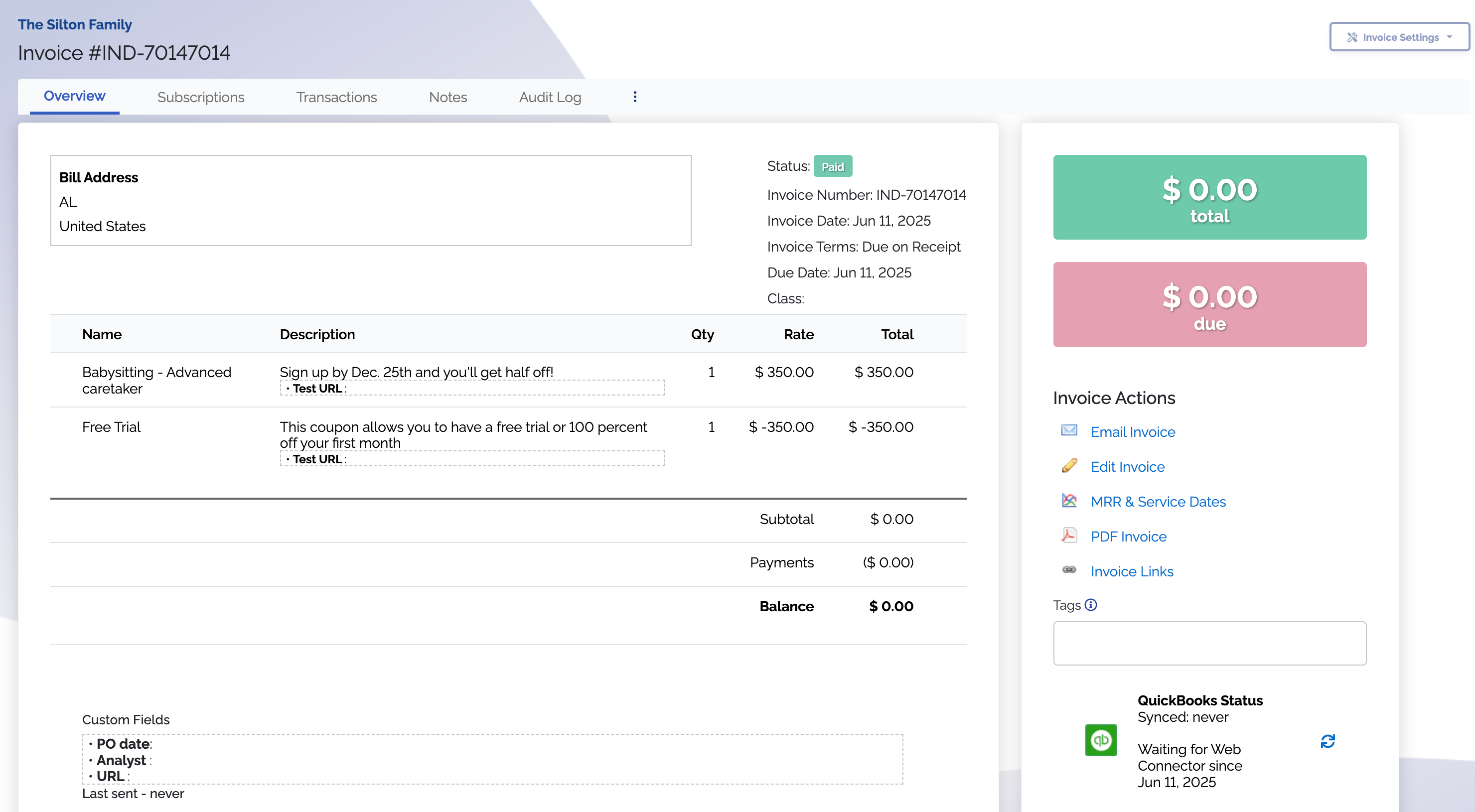The width and height of the screenshot is (1475, 812).
Task: Click the chart icon beside MRR & Service Dates
Action: [1069, 501]
